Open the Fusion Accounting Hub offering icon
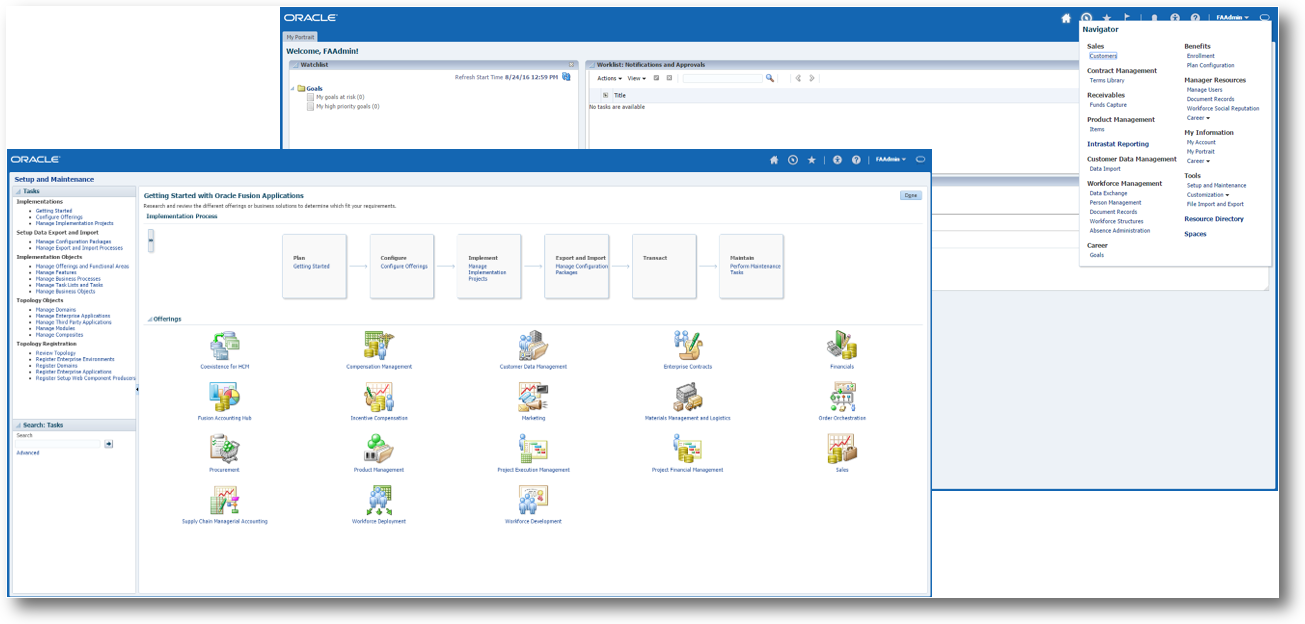The height and width of the screenshot is (624, 1305). [225, 397]
